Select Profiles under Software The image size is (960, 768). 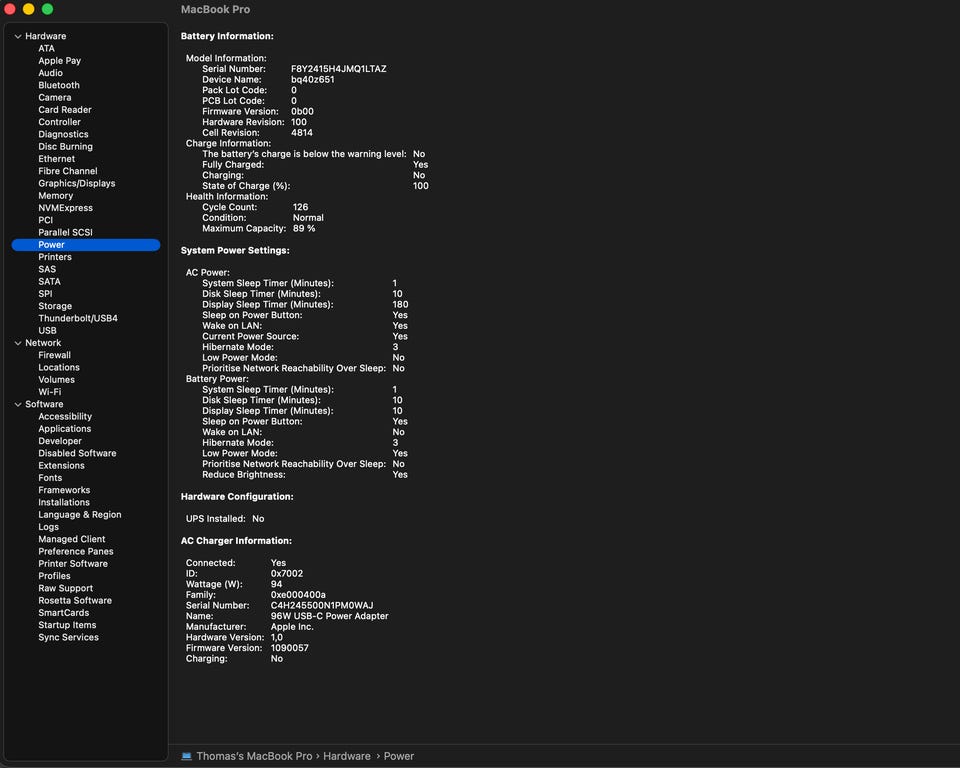tap(54, 576)
